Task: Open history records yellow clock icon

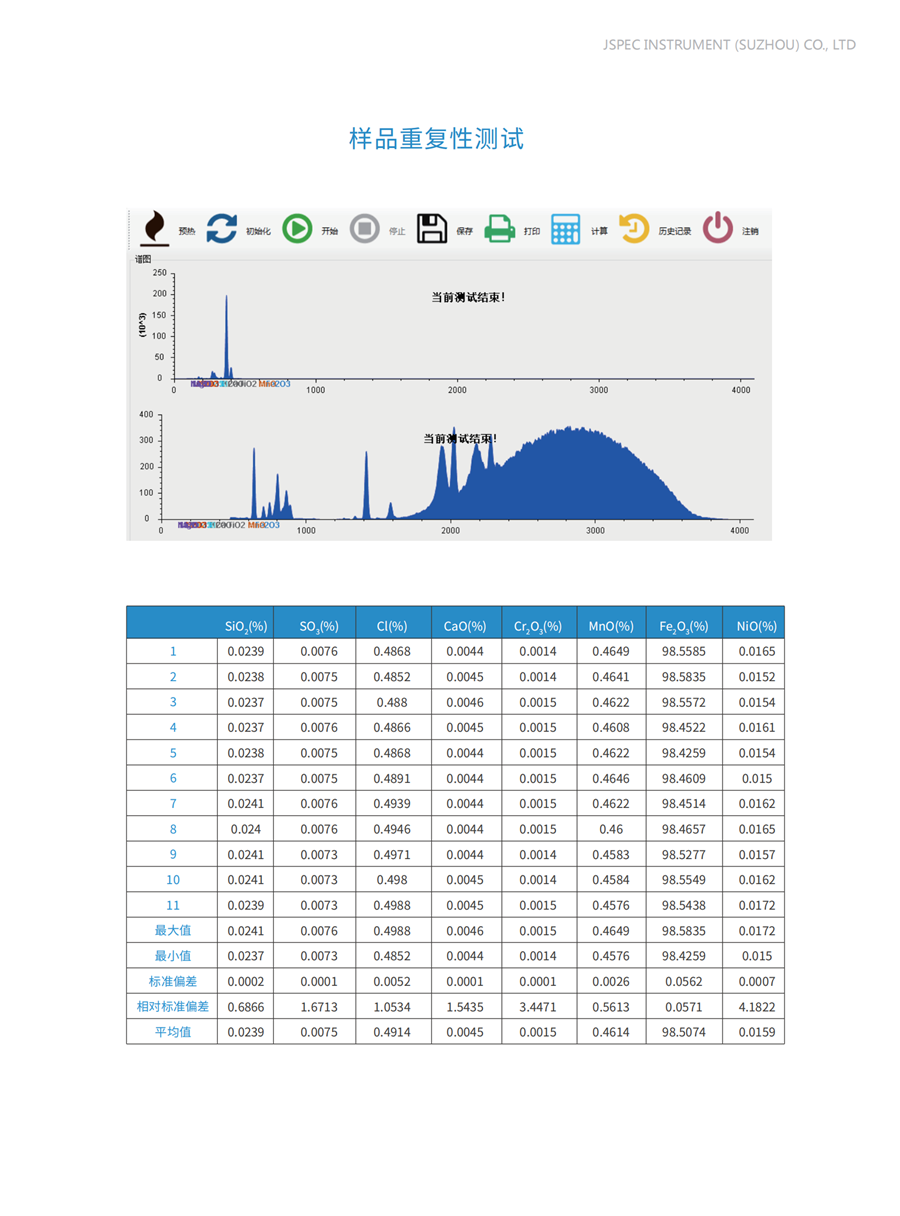Action: click(x=634, y=229)
